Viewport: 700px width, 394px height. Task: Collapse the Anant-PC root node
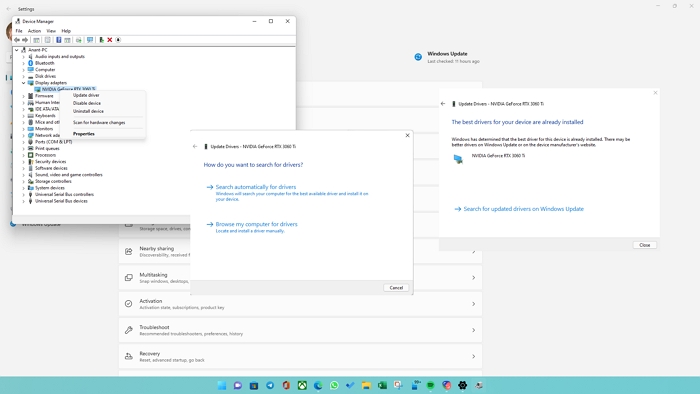coord(17,50)
